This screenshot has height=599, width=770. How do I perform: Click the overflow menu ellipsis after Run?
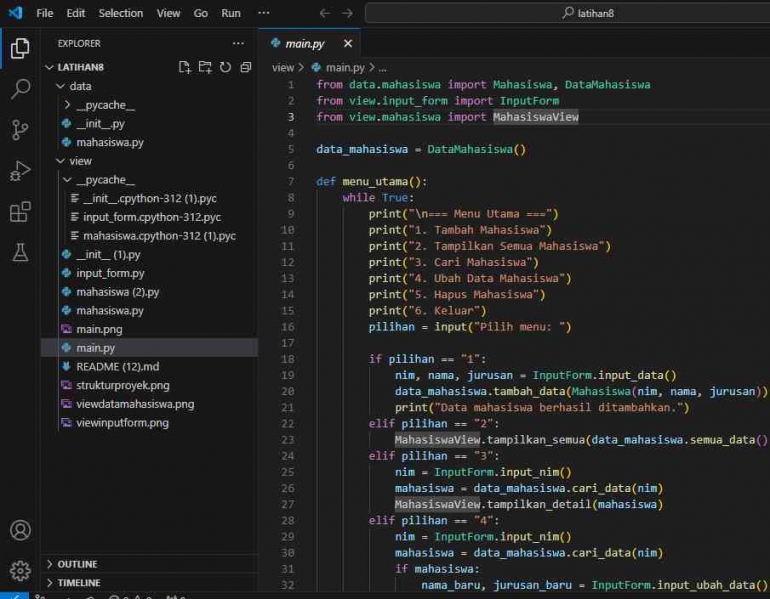click(x=264, y=13)
